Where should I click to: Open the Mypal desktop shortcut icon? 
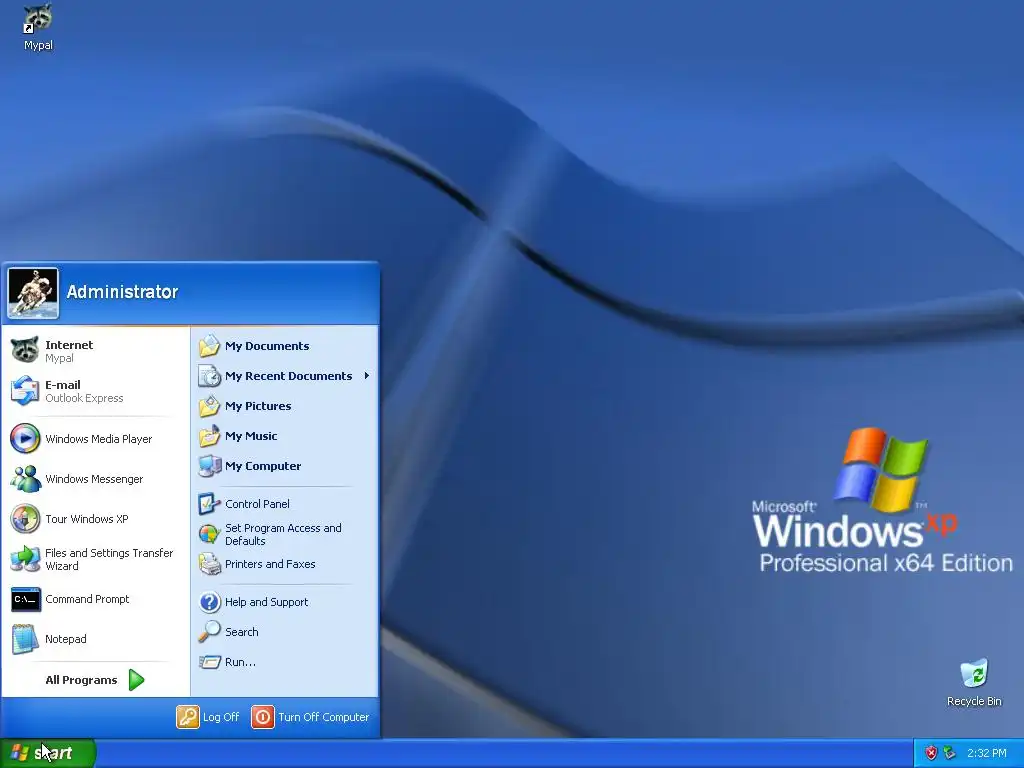pyautogui.click(x=38, y=19)
